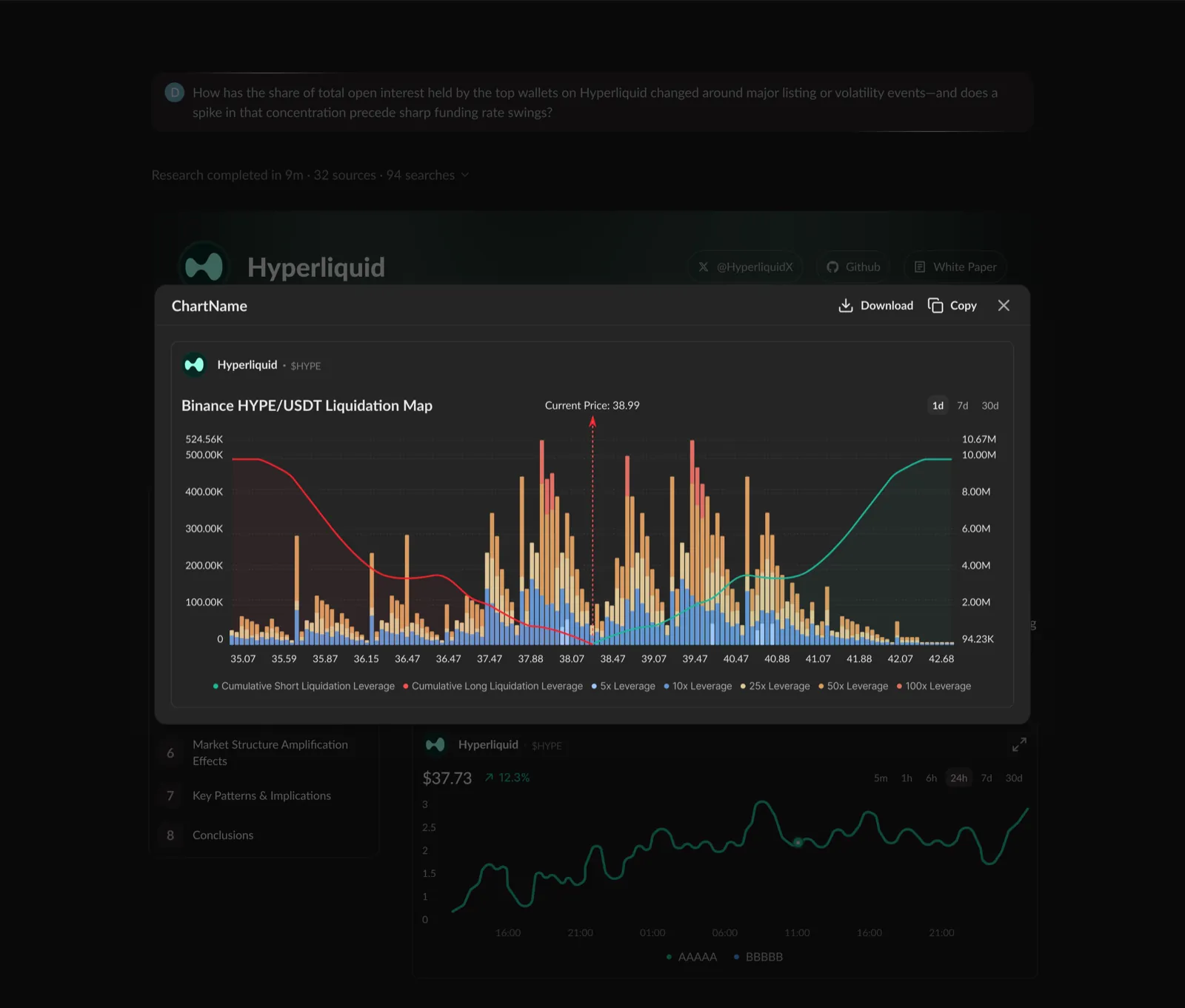Click the 38.47 x-axis label
This screenshot has width=1185, height=1008.
point(612,659)
